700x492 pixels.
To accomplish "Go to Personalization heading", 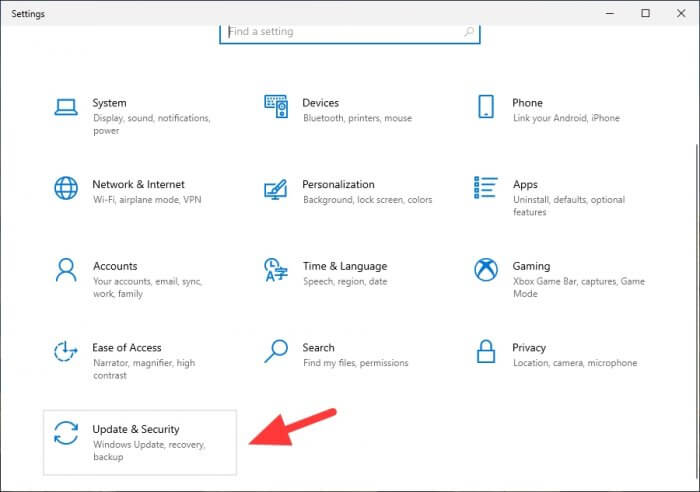I will pyautogui.click(x=338, y=184).
